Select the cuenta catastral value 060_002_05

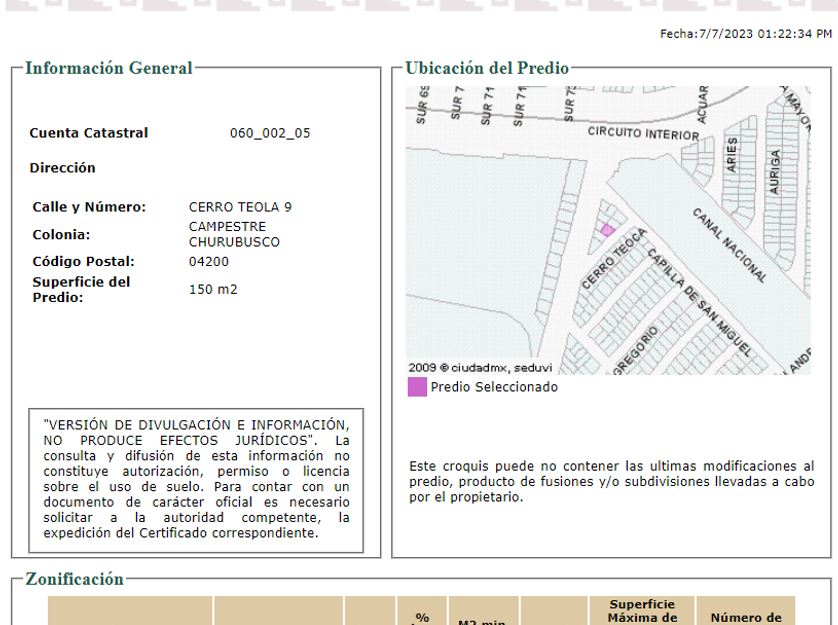270,133
